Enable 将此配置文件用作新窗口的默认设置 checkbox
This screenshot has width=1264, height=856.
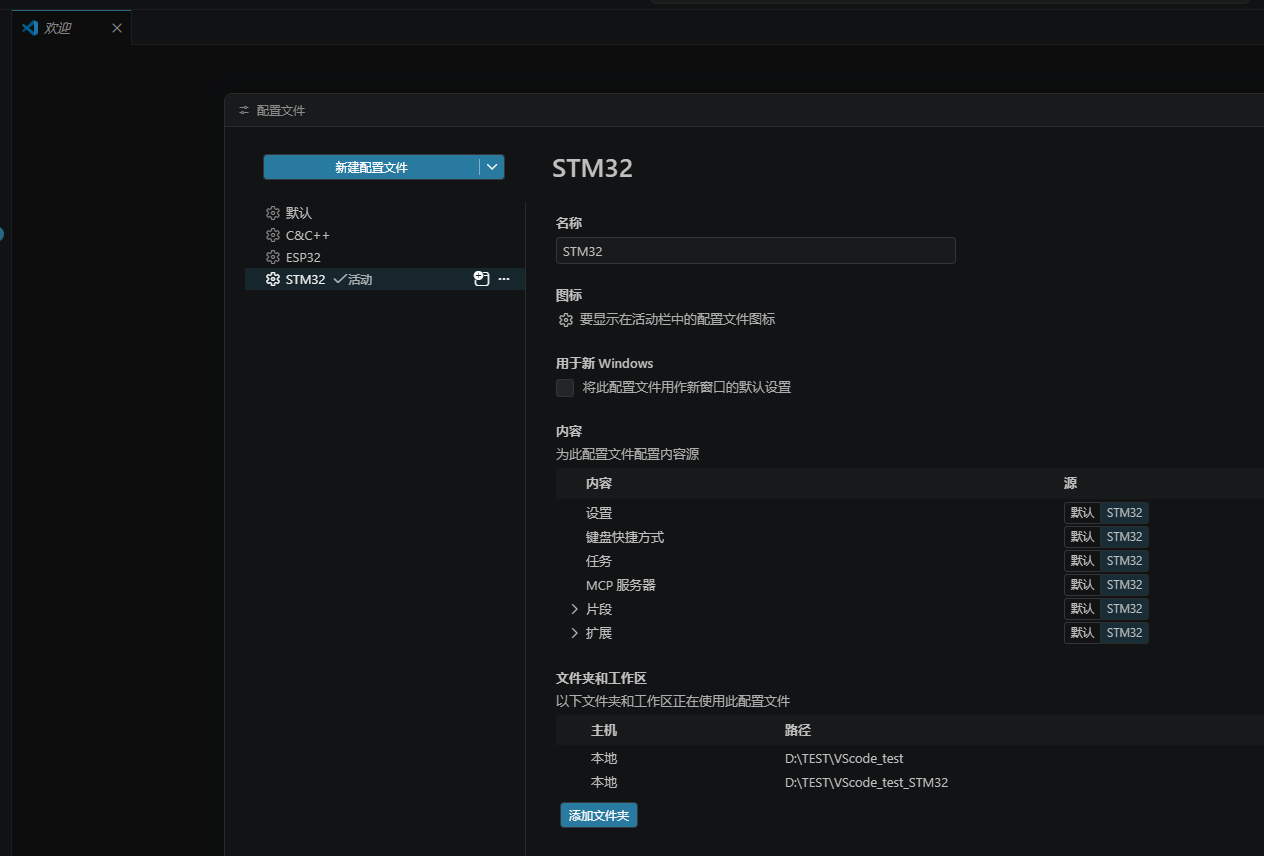(x=565, y=388)
